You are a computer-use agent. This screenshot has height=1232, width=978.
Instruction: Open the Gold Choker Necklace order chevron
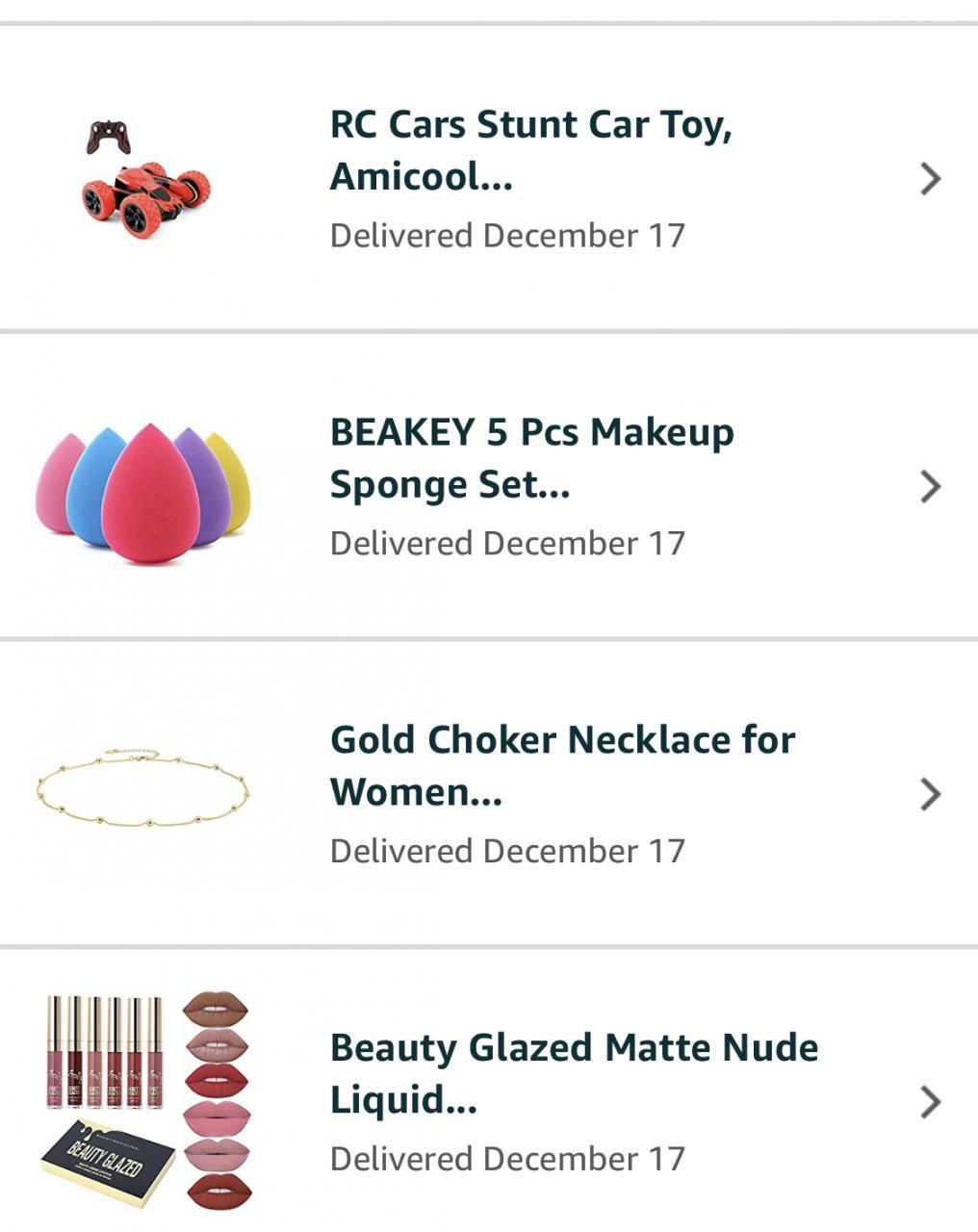[x=930, y=795]
